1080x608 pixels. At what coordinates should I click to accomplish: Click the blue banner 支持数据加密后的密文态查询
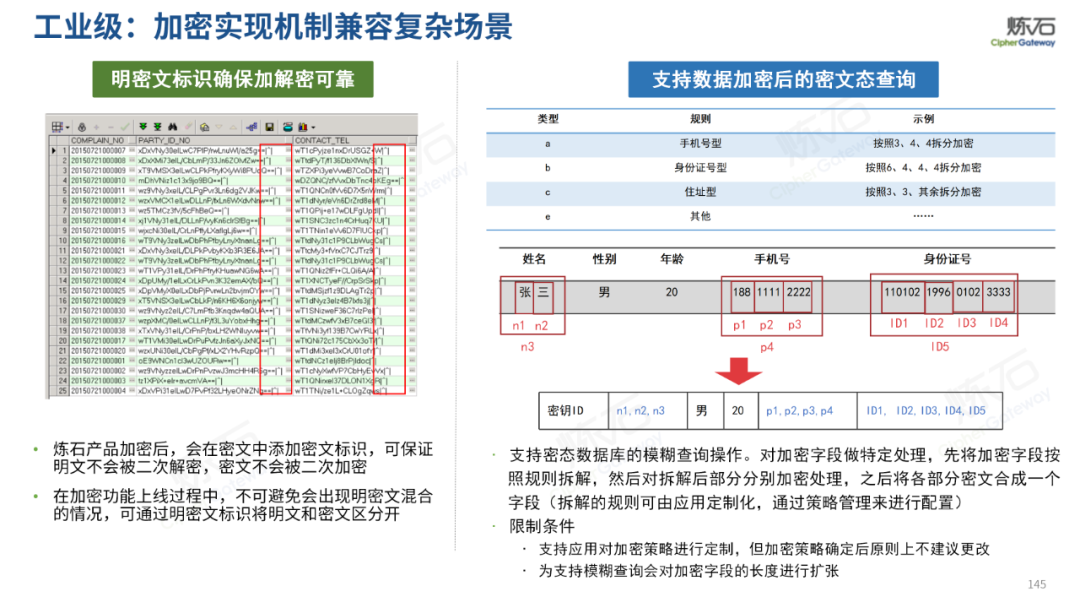pos(783,80)
